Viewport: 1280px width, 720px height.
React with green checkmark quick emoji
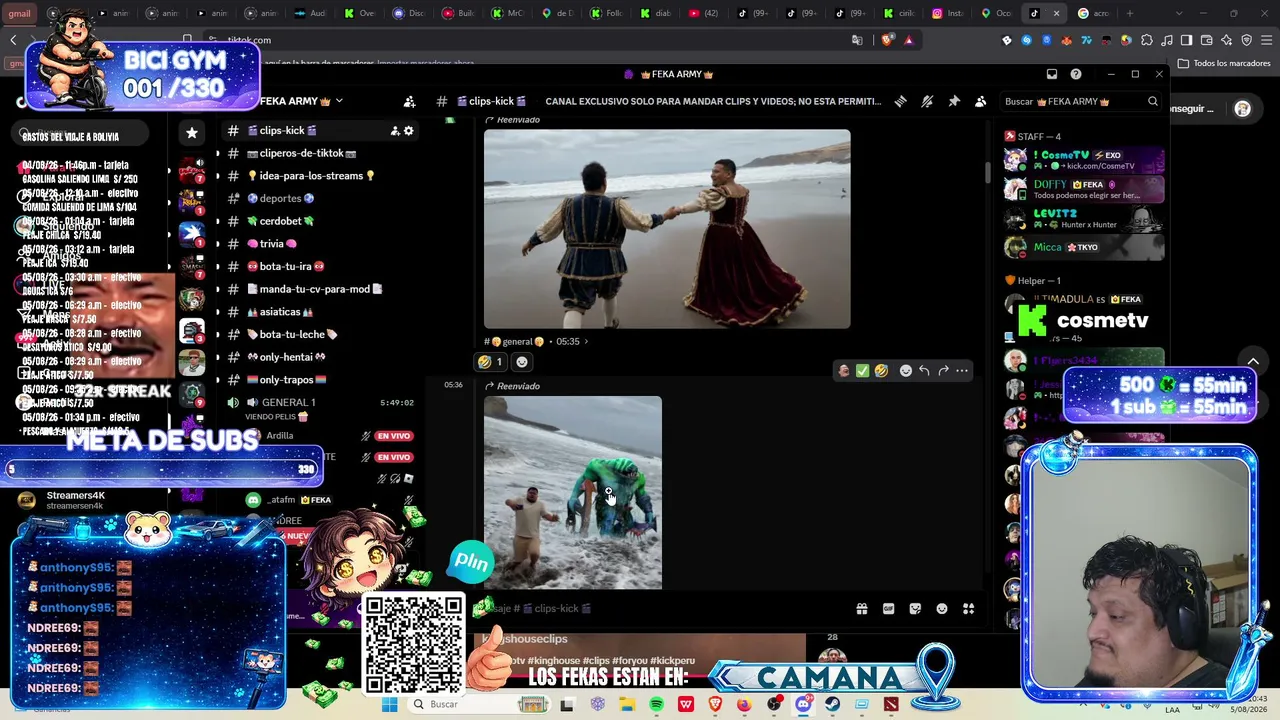tap(862, 371)
